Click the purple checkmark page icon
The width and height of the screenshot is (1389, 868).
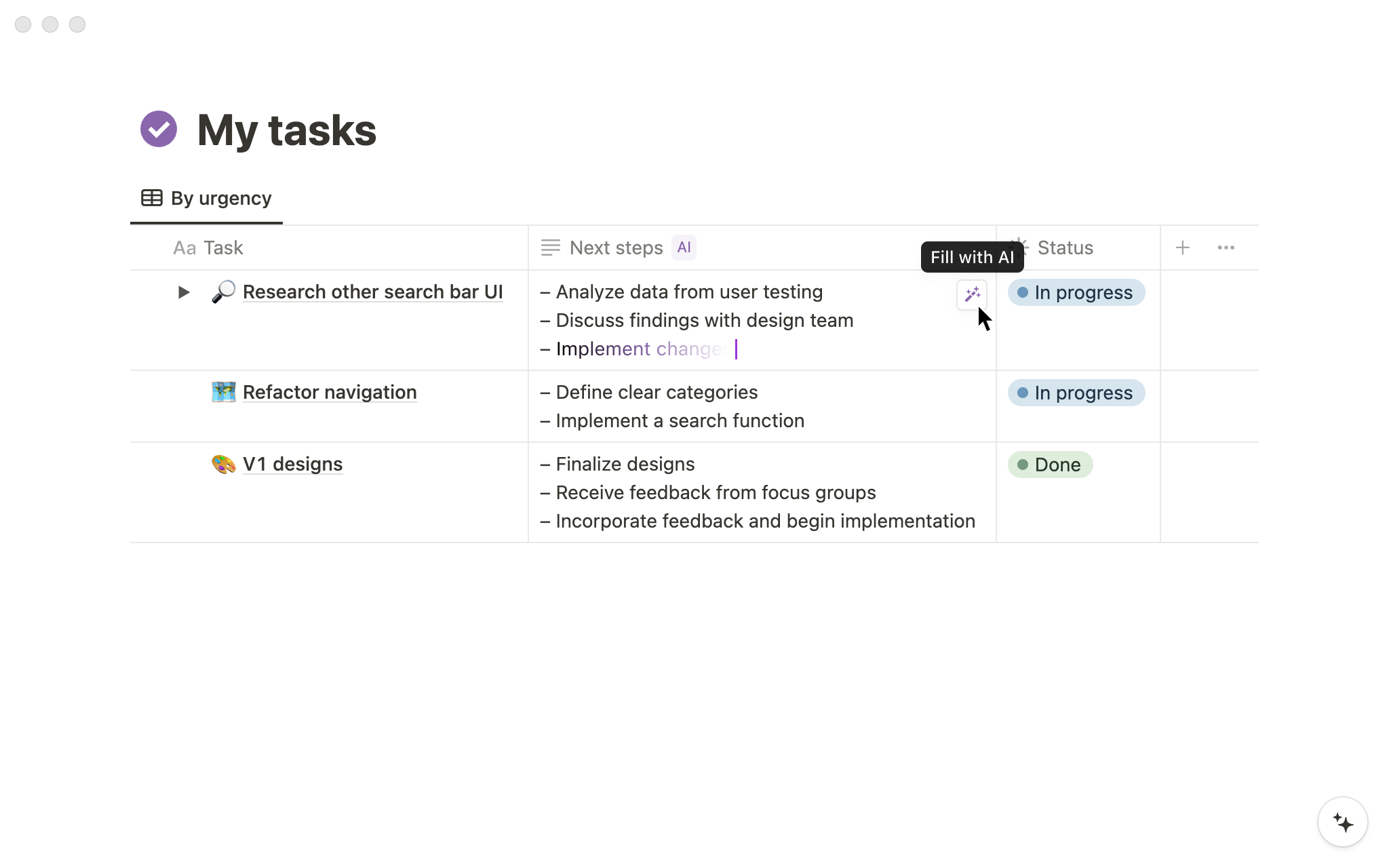tap(159, 129)
